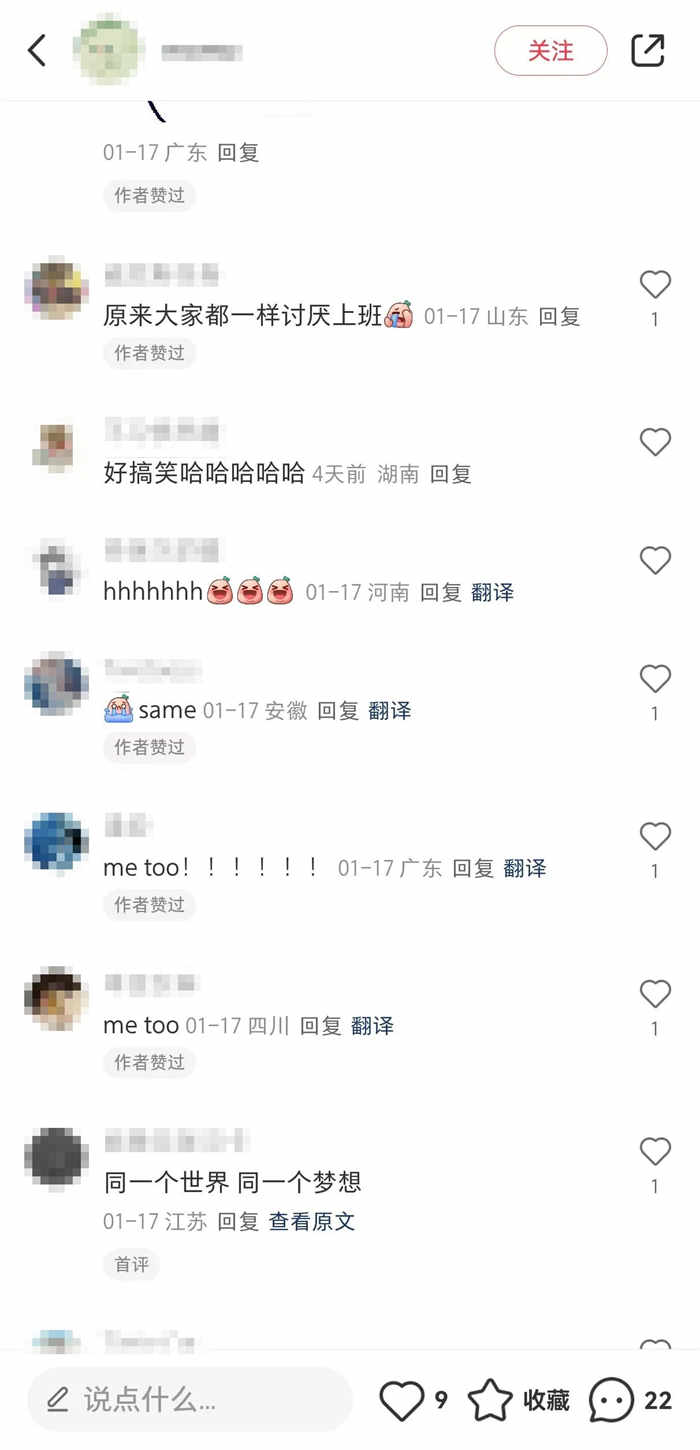Open comments via the speech bubble icon

[x=611, y=1400]
